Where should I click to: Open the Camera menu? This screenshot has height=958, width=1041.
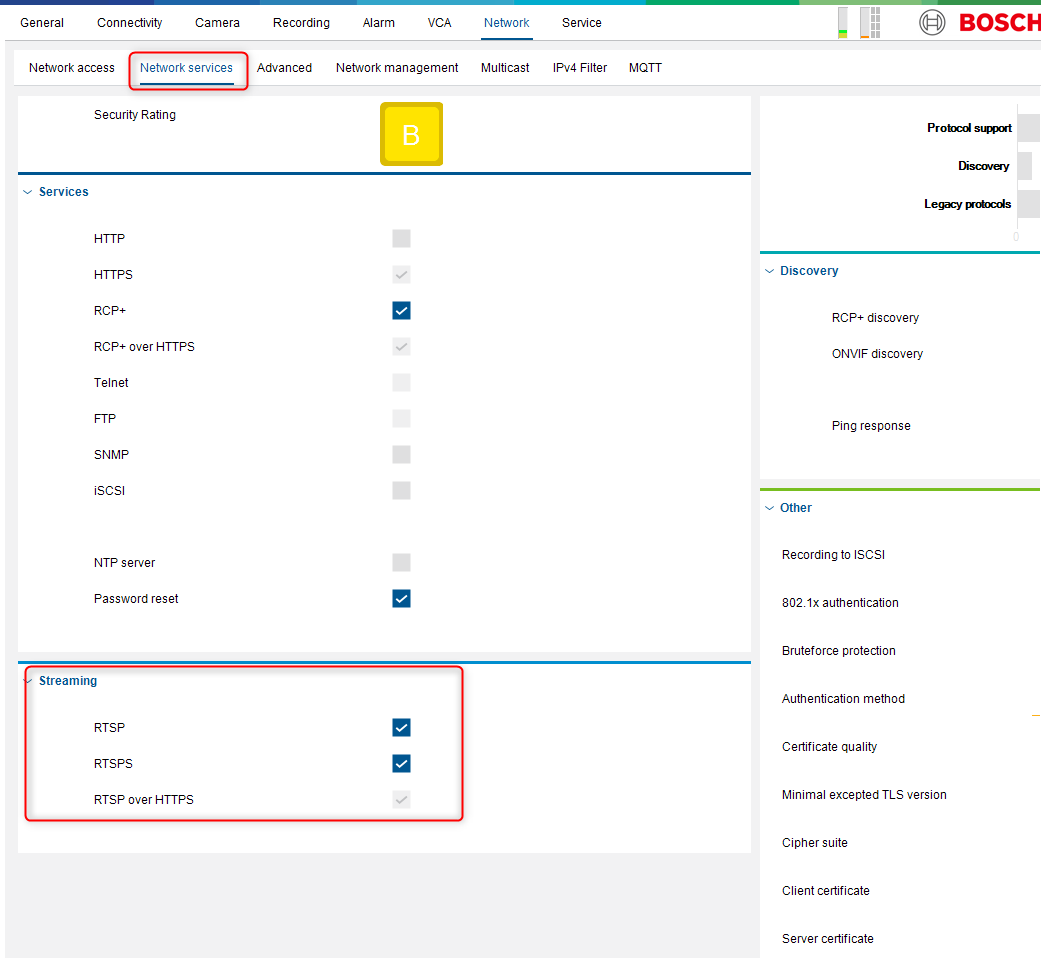(217, 23)
